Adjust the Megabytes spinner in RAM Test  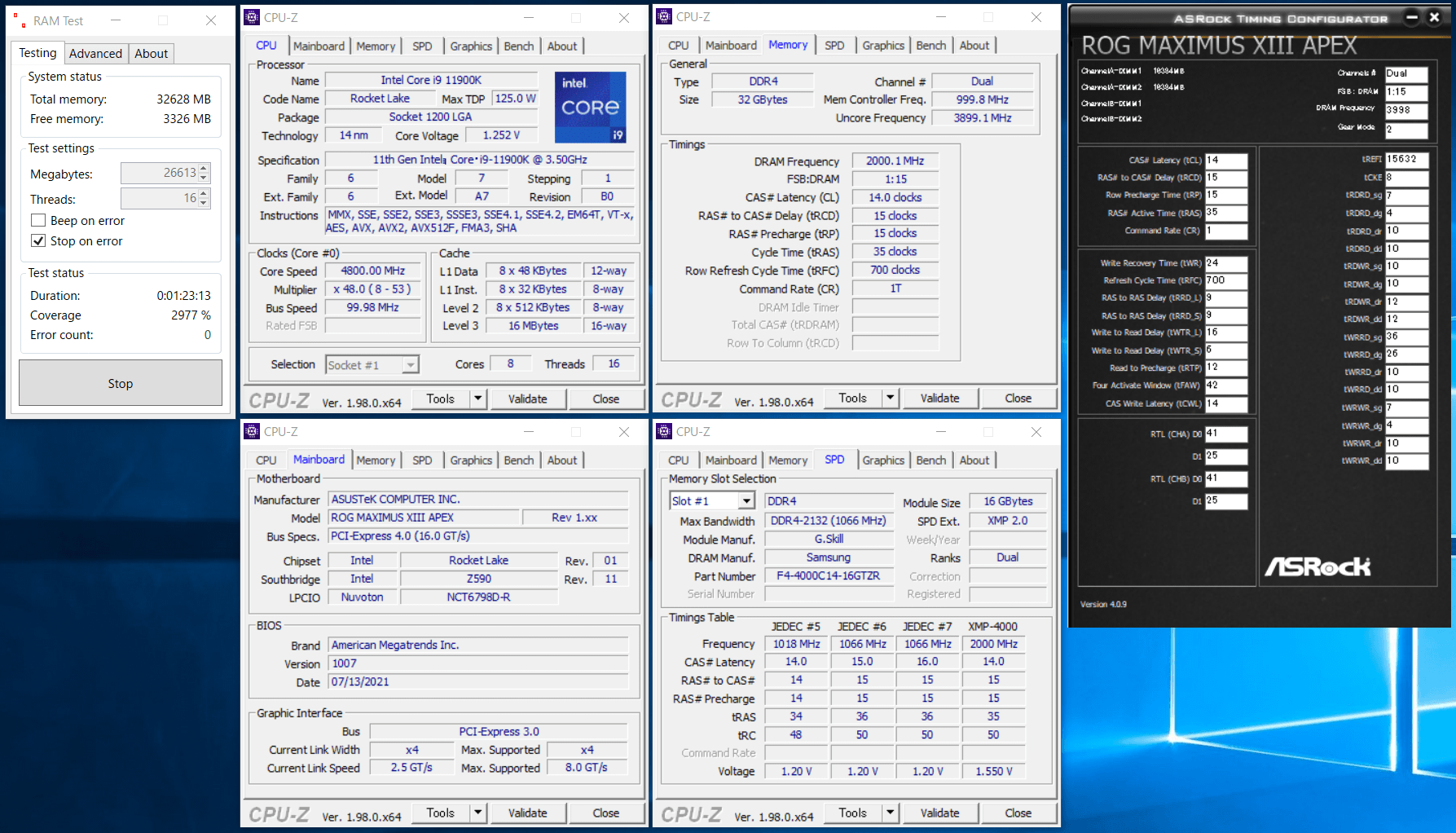(x=205, y=173)
